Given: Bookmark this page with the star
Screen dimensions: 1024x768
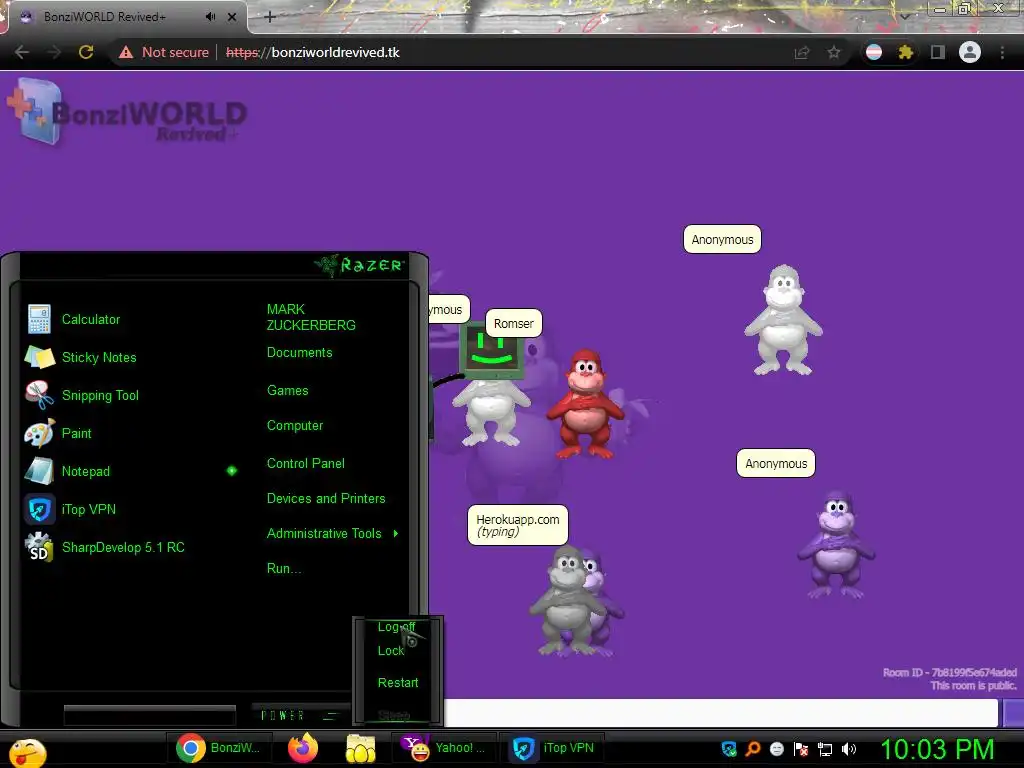Looking at the screenshot, I should pos(834,52).
